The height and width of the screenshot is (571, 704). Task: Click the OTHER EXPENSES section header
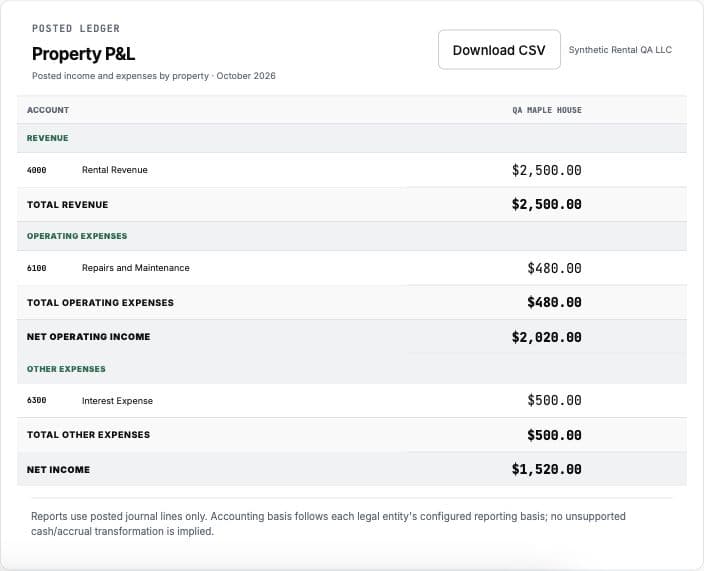[x=66, y=369]
